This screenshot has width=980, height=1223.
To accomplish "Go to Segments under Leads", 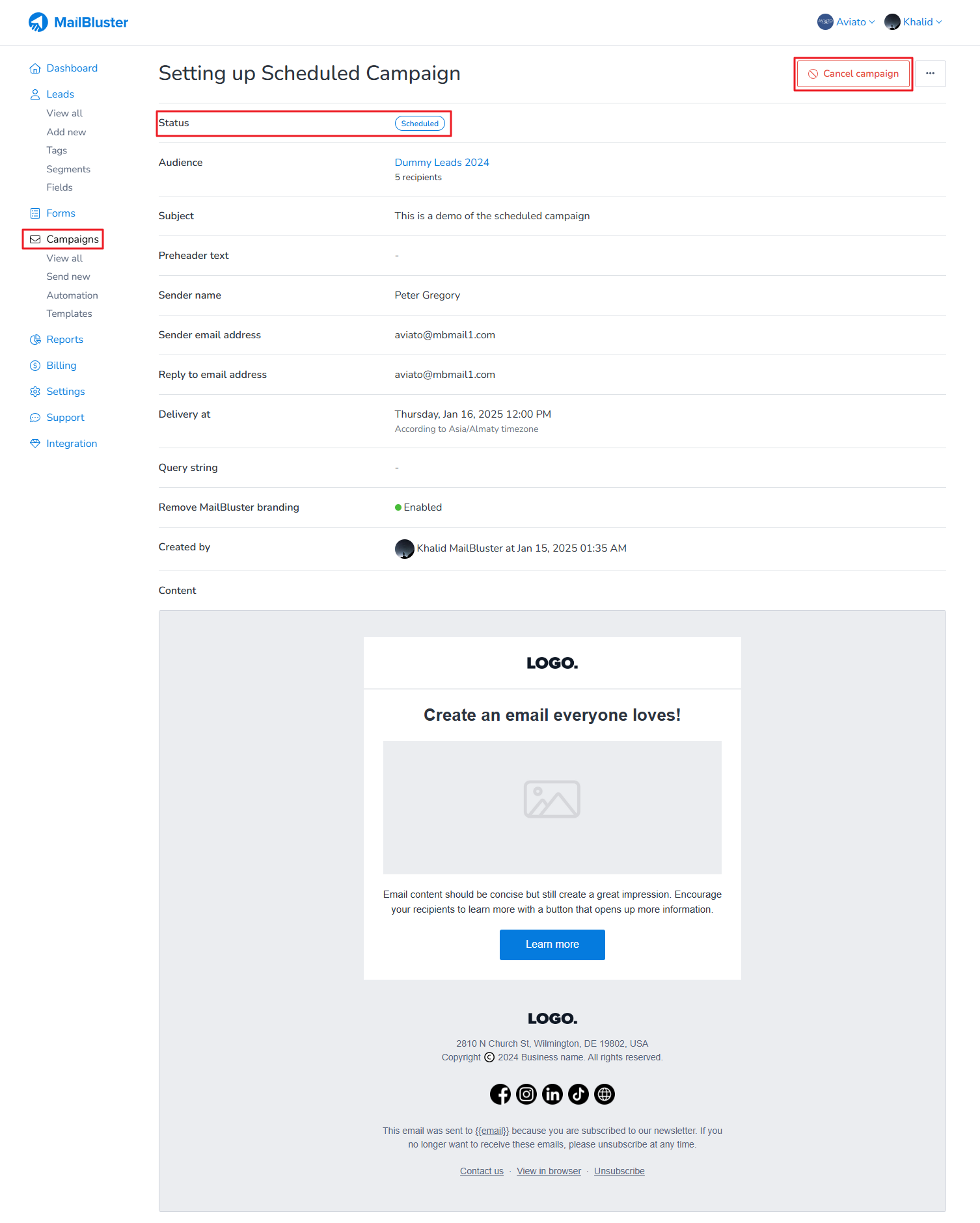I will [x=68, y=169].
